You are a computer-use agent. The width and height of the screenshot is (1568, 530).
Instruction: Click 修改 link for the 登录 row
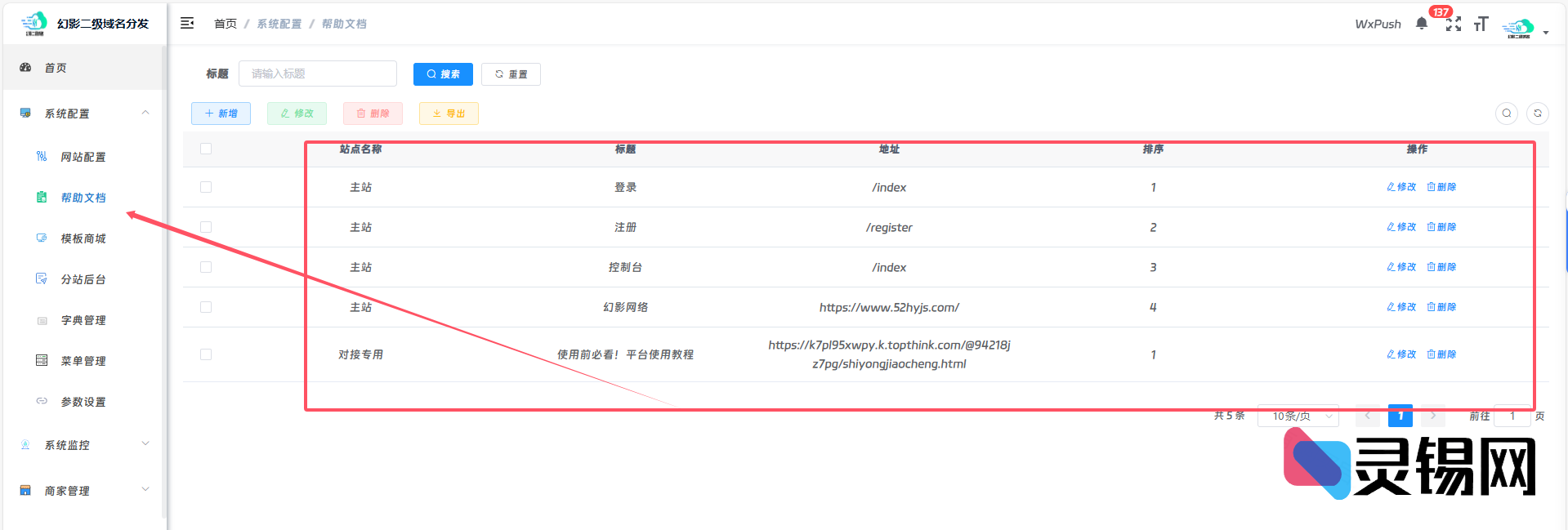pos(1401,187)
